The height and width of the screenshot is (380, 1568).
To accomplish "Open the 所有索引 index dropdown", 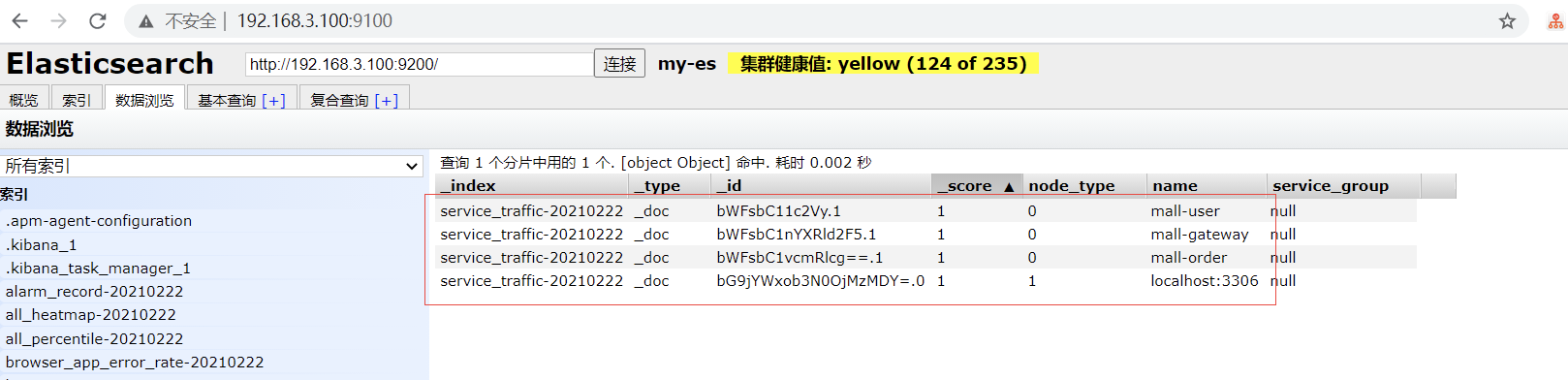I will pos(212,166).
